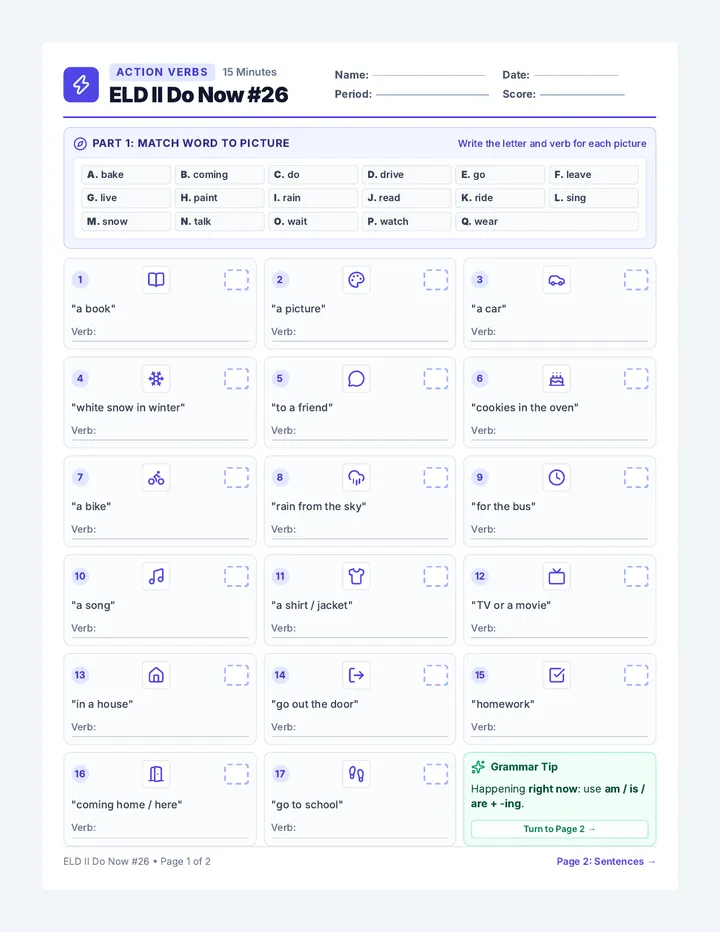Click the Date line field

576,75
